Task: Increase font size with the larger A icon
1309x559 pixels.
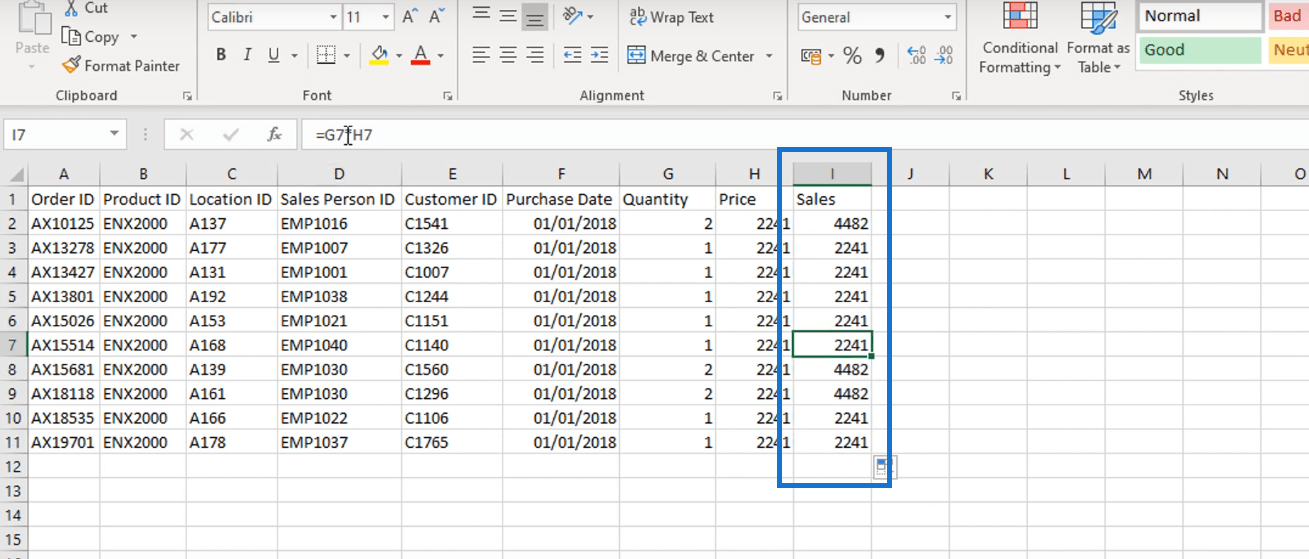Action: 410,17
